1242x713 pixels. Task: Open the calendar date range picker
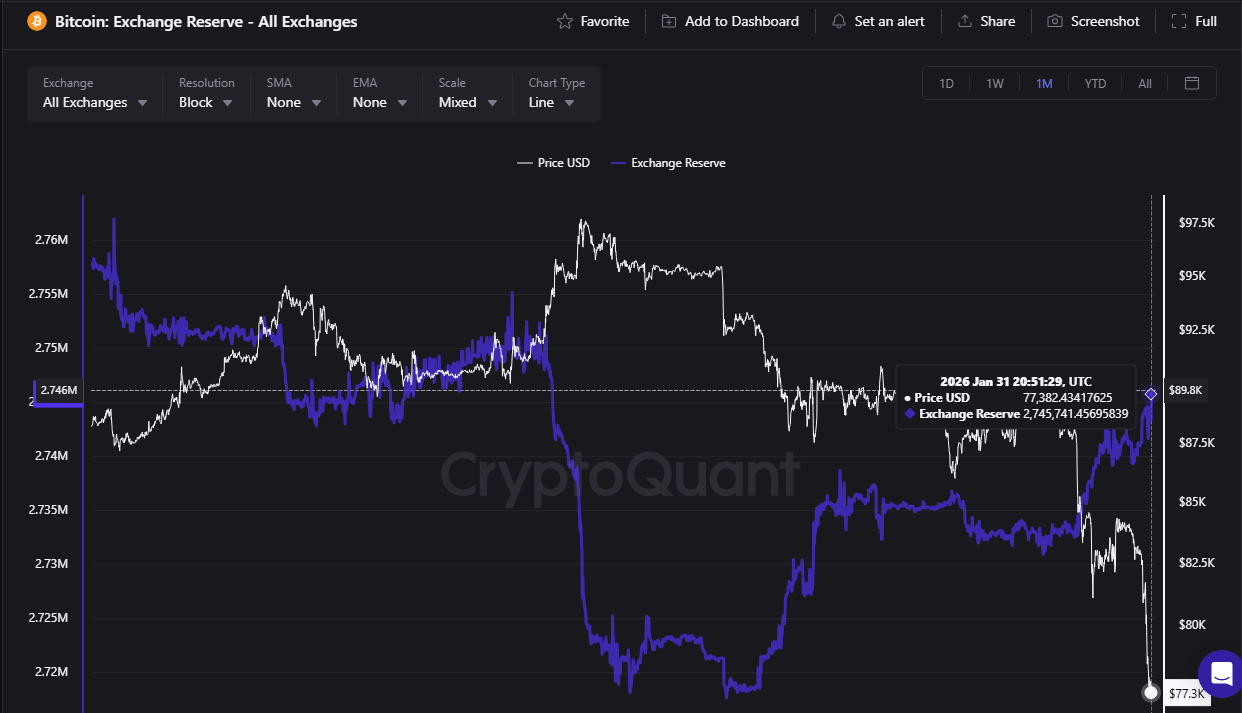coord(1192,83)
